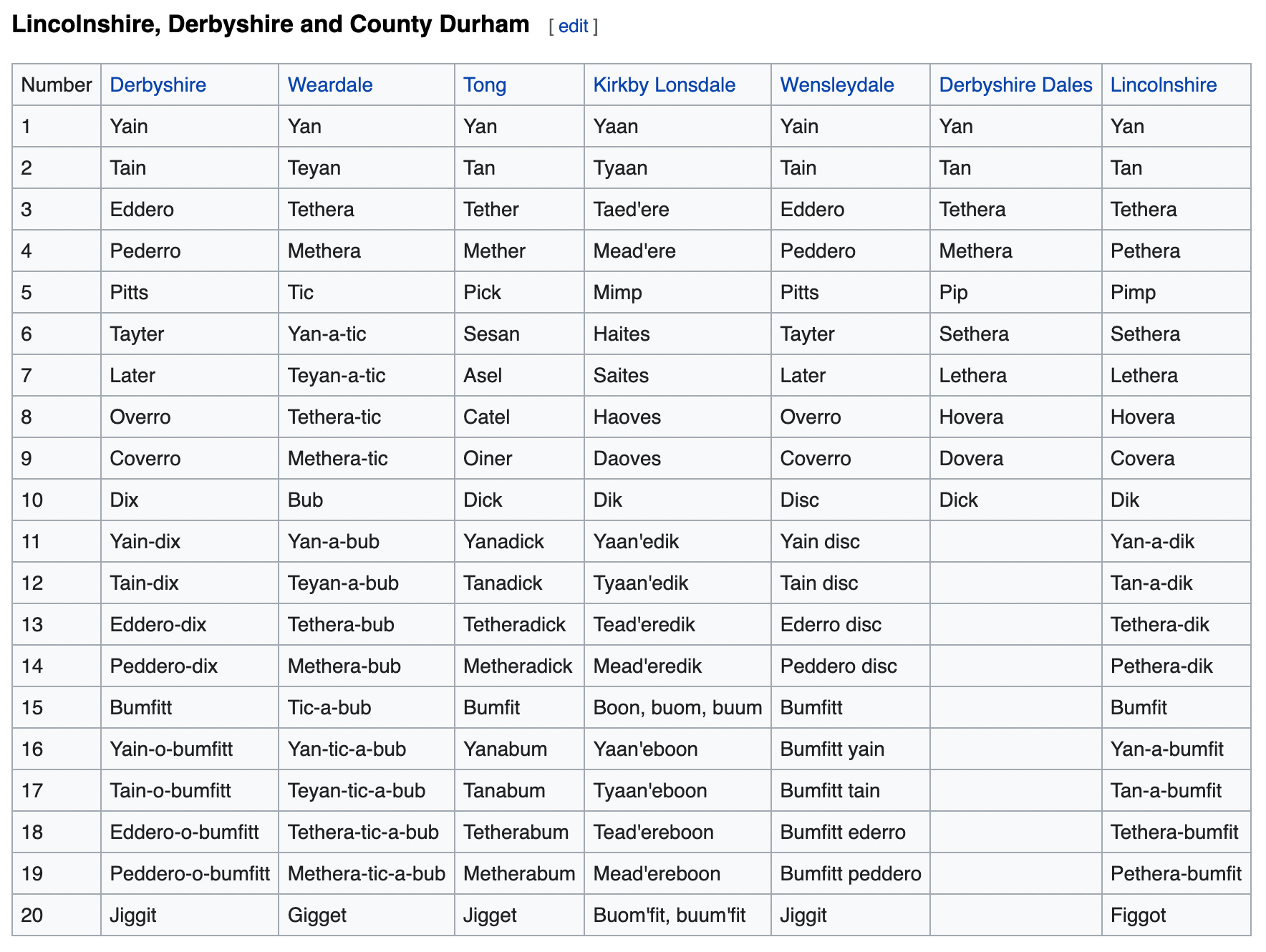Screen dimensions: 1266x952
Task: Click the cell reading 'Taed'ere'
Action: (677, 210)
